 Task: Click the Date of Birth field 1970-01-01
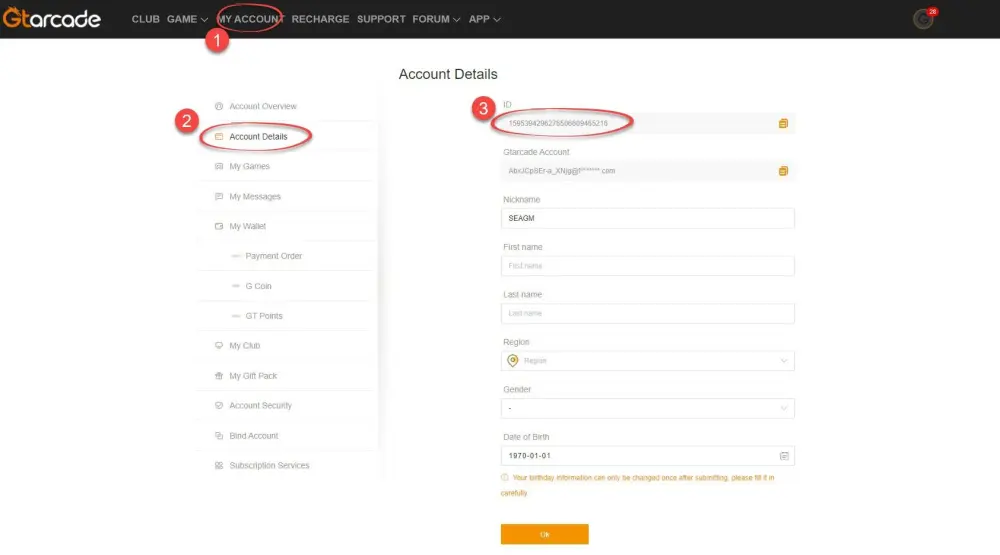click(647, 456)
